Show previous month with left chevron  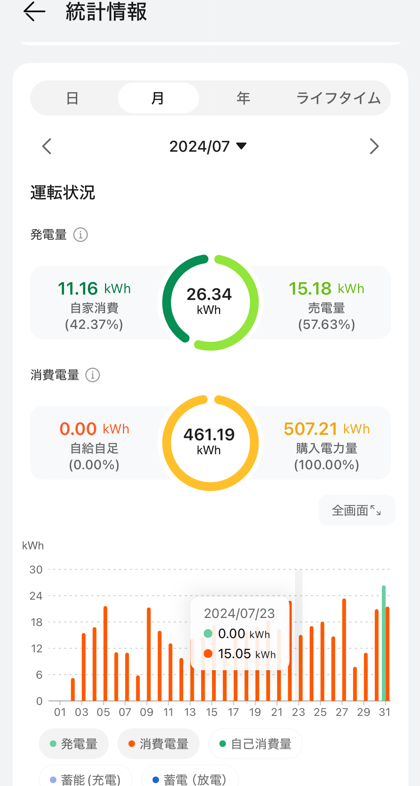coord(47,146)
